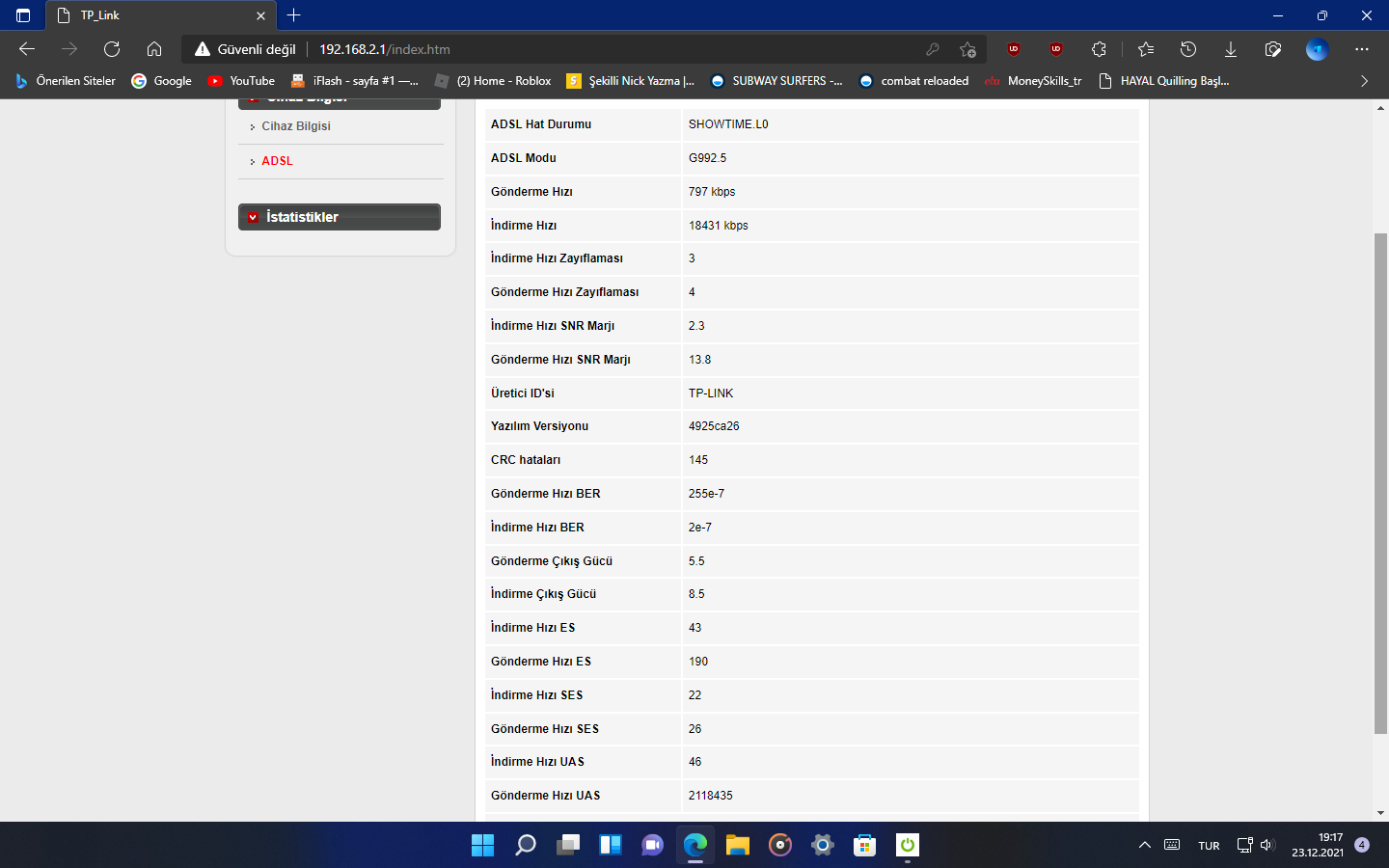
Task: Open the Edge profile avatar
Action: [x=1317, y=49]
